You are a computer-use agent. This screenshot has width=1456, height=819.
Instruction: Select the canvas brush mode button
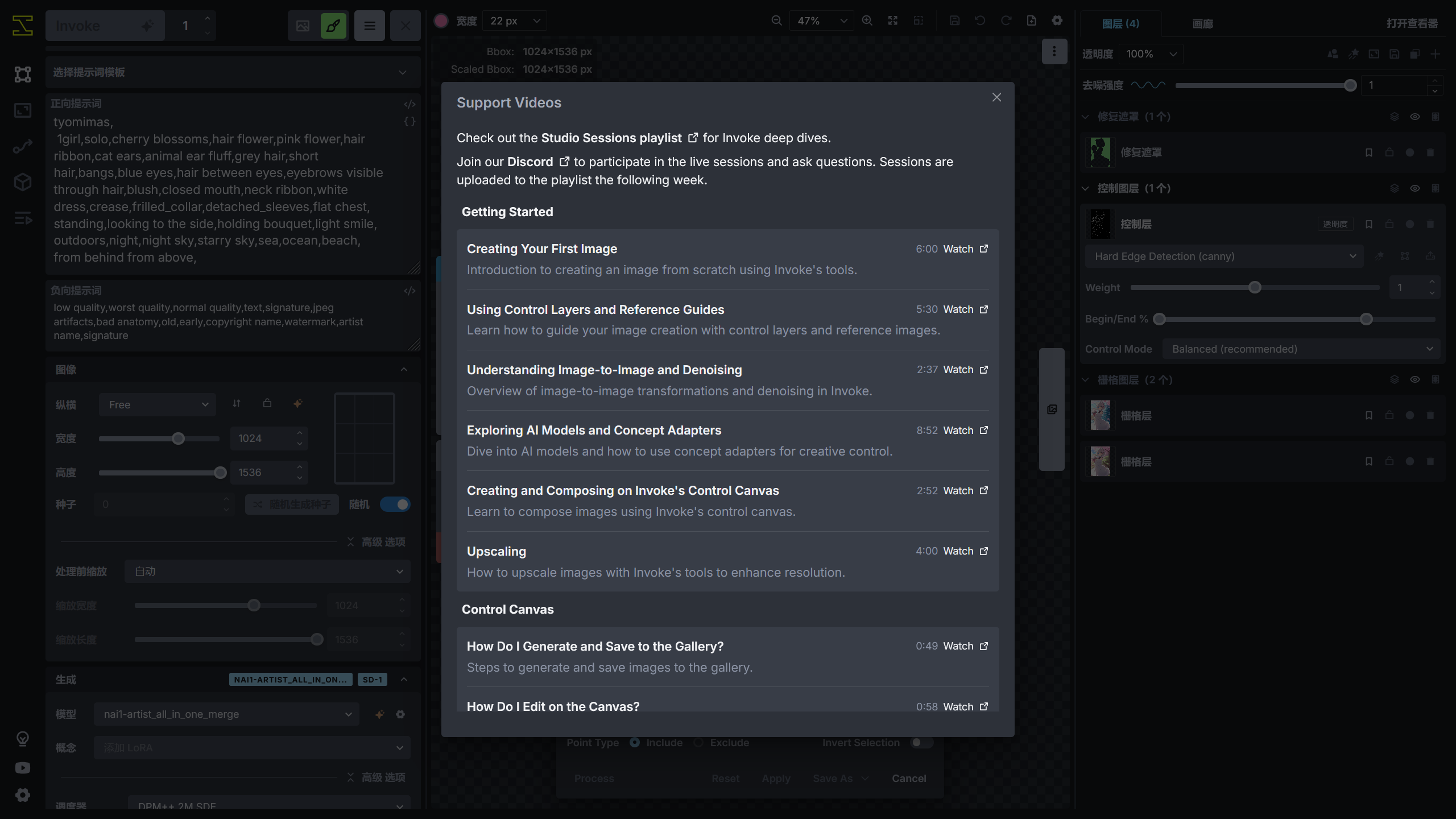click(x=333, y=26)
